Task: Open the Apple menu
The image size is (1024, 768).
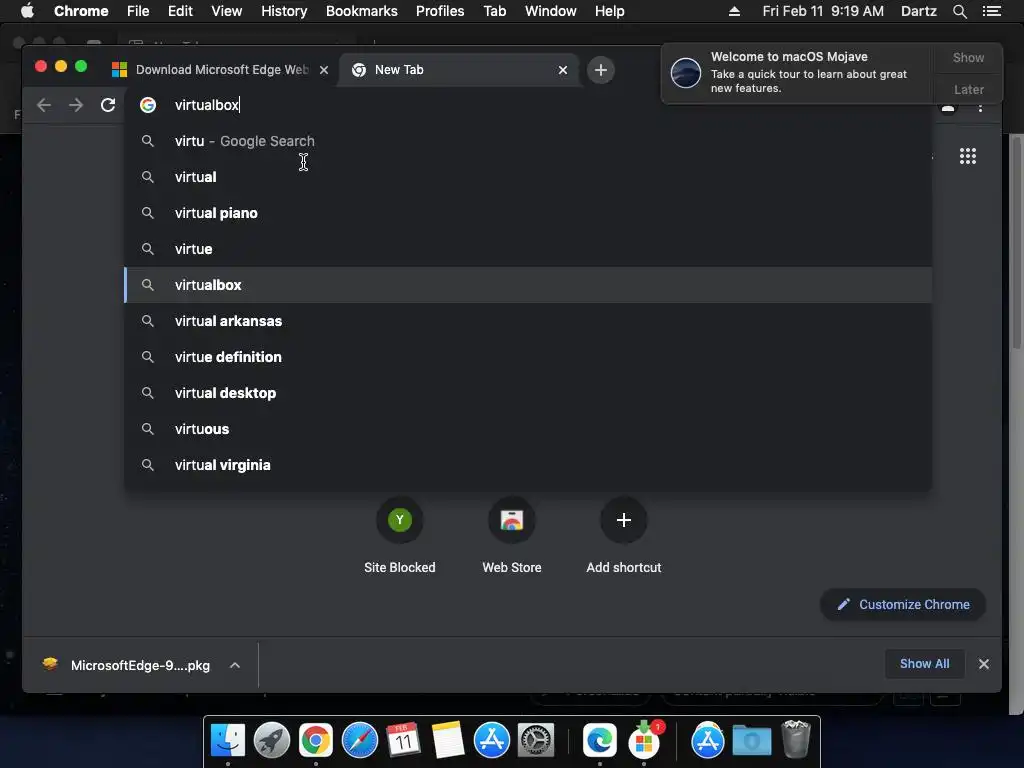Action: (27, 11)
